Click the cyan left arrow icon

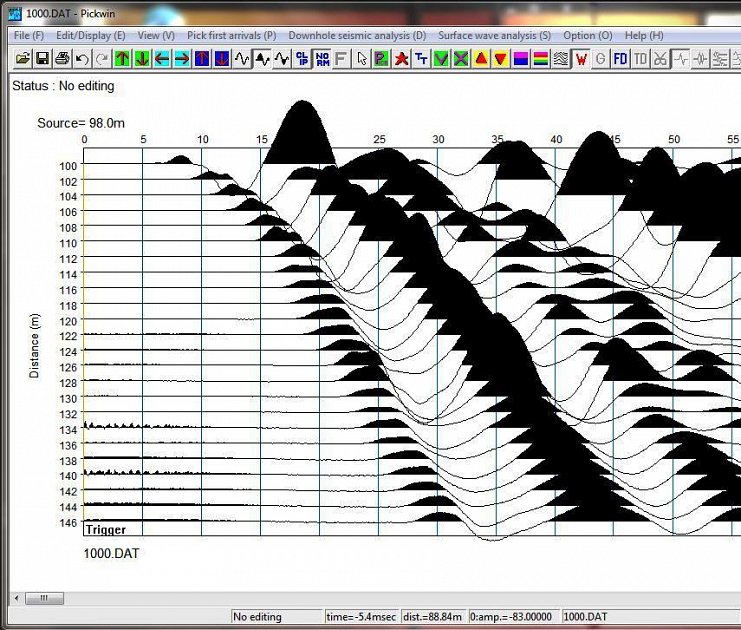[x=162, y=59]
